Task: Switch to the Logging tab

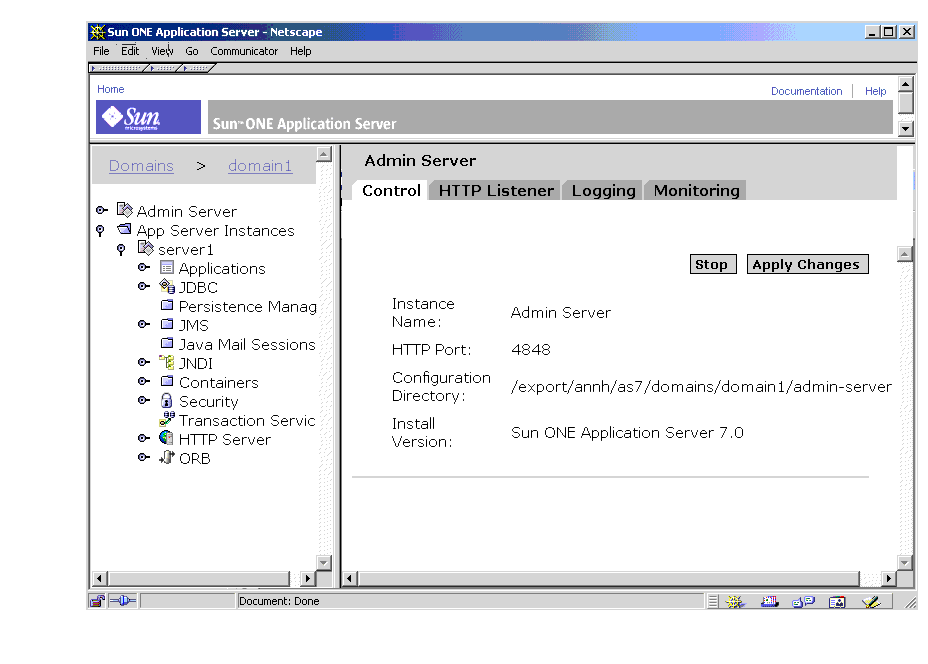Action: pos(603,191)
